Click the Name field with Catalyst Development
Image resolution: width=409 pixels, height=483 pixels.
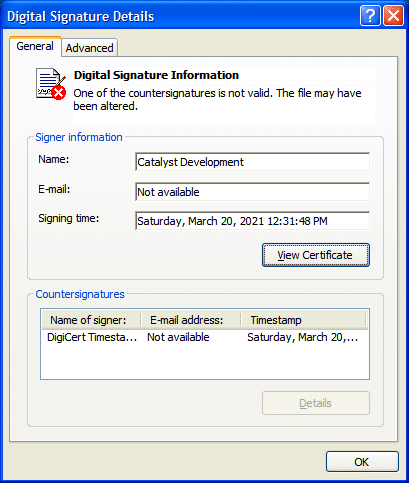tap(252, 162)
